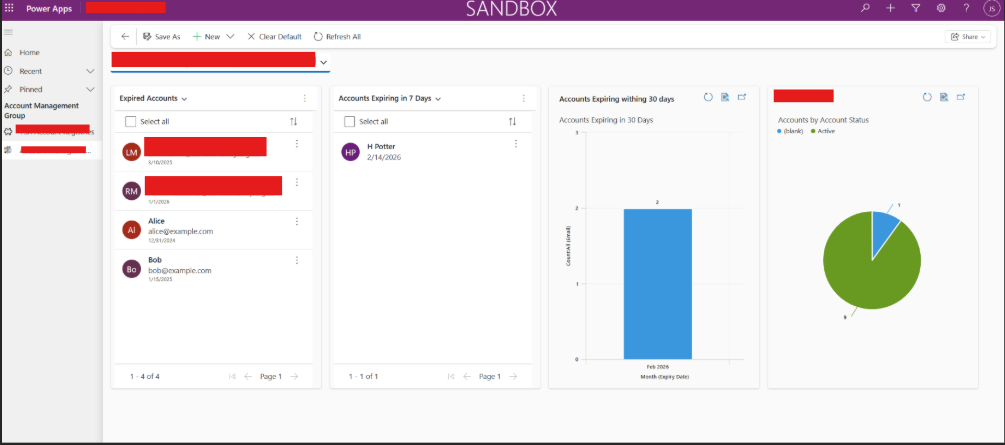Image resolution: width=1005 pixels, height=445 pixels.
Task: Click the help question mark icon
Action: [967, 8]
